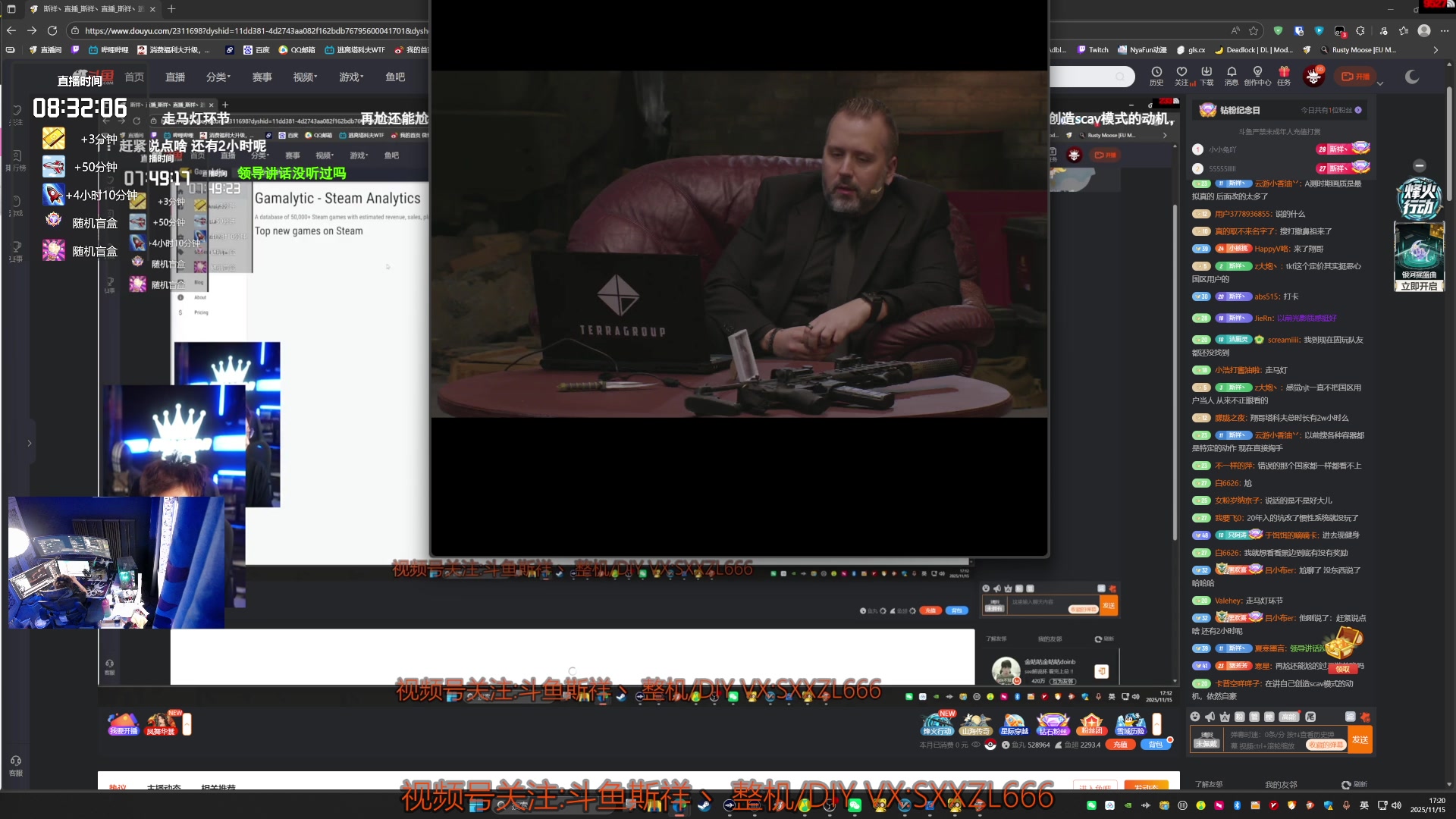Click the 任务 gift box icon
The width and height of the screenshot is (1456, 819).
coord(1284,72)
